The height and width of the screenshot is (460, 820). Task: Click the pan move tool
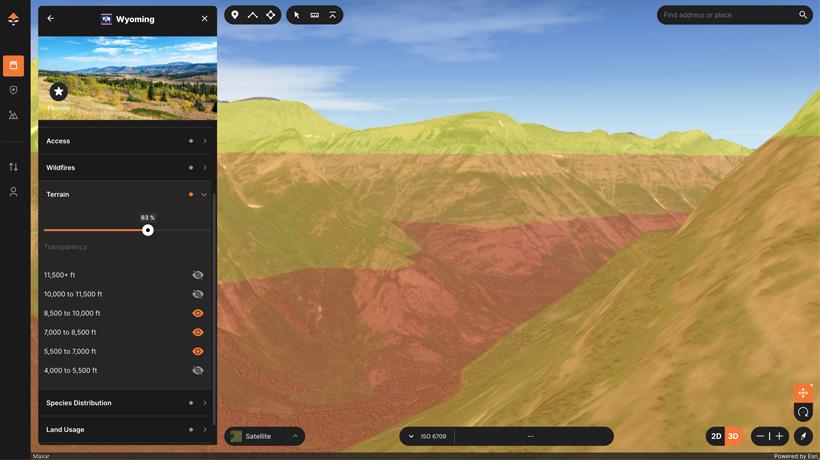pos(803,393)
